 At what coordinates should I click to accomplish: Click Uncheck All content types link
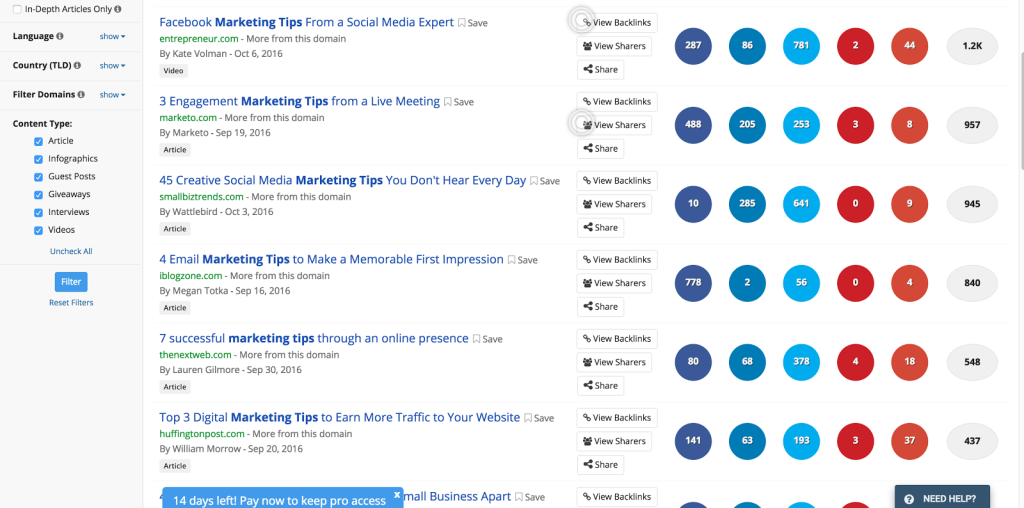[71, 251]
